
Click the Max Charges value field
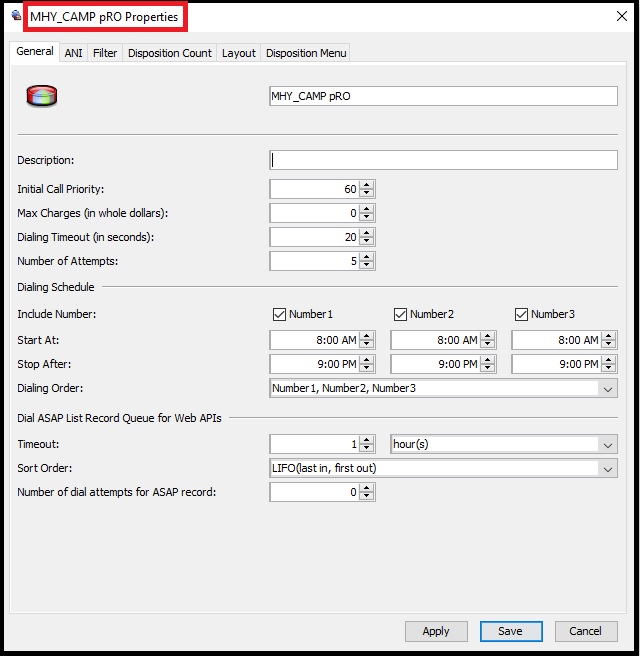coord(314,213)
